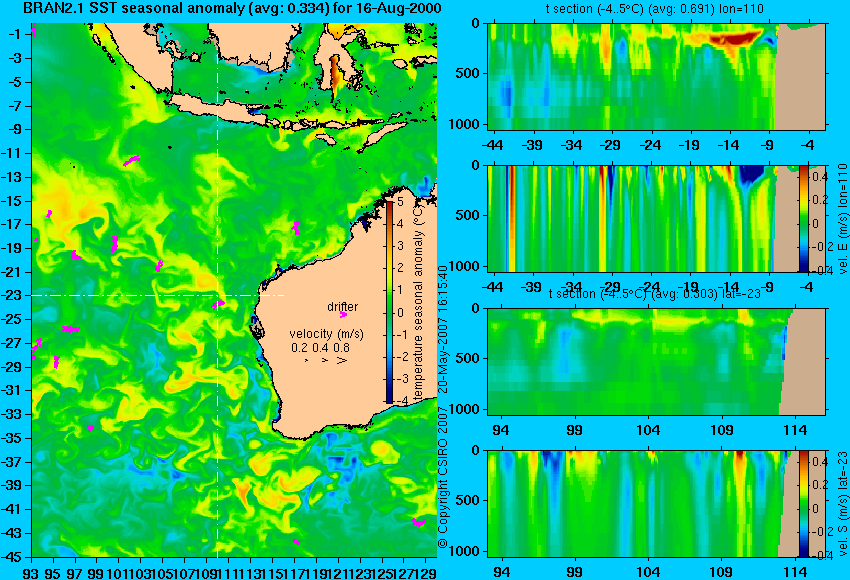850x580 pixels.
Task: Click the white dashed vertical line at longitude 110
Action: [x=217, y=291]
